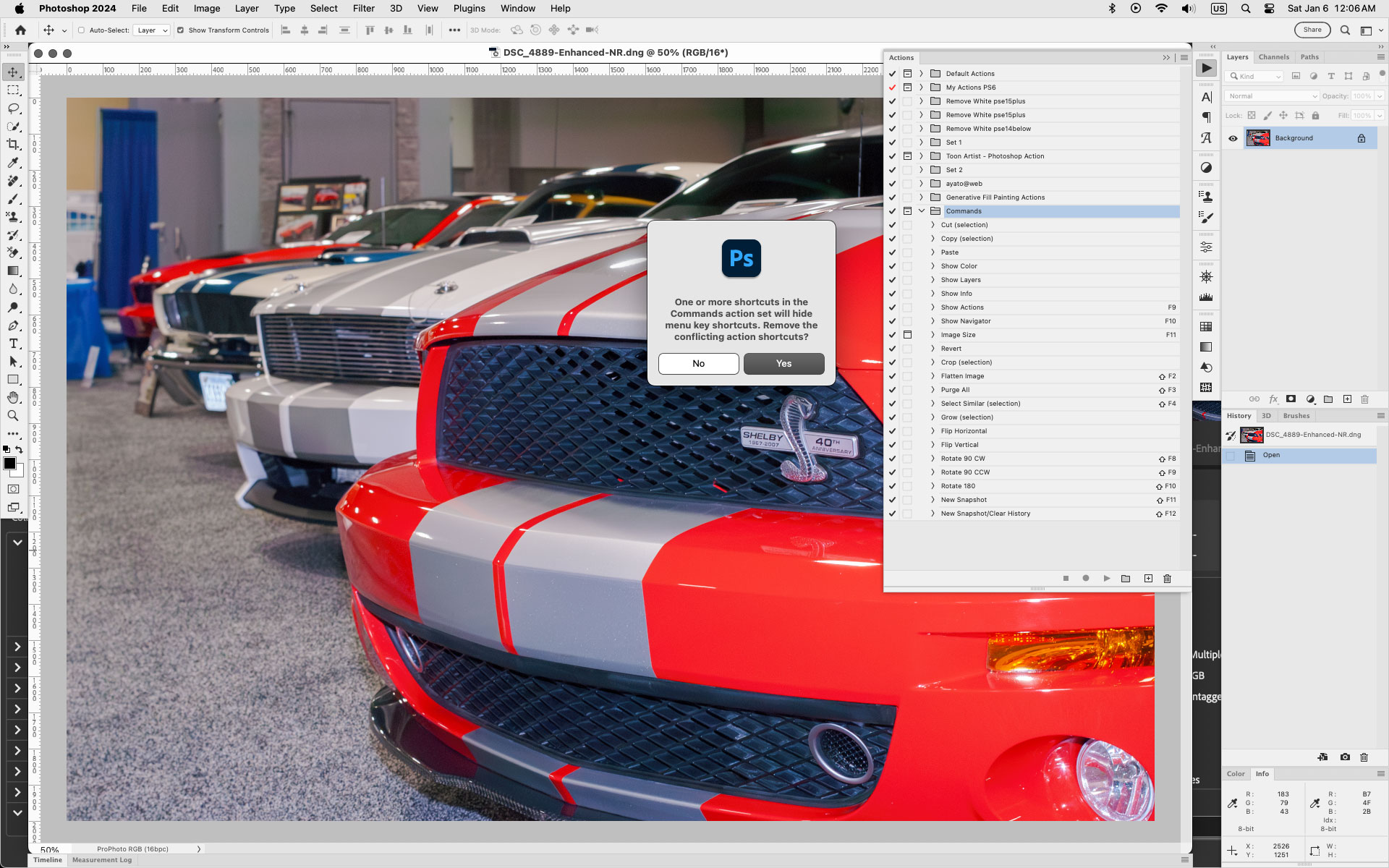Image resolution: width=1389 pixels, height=868 pixels.
Task: Expand the Default Actions folder
Action: click(921, 73)
